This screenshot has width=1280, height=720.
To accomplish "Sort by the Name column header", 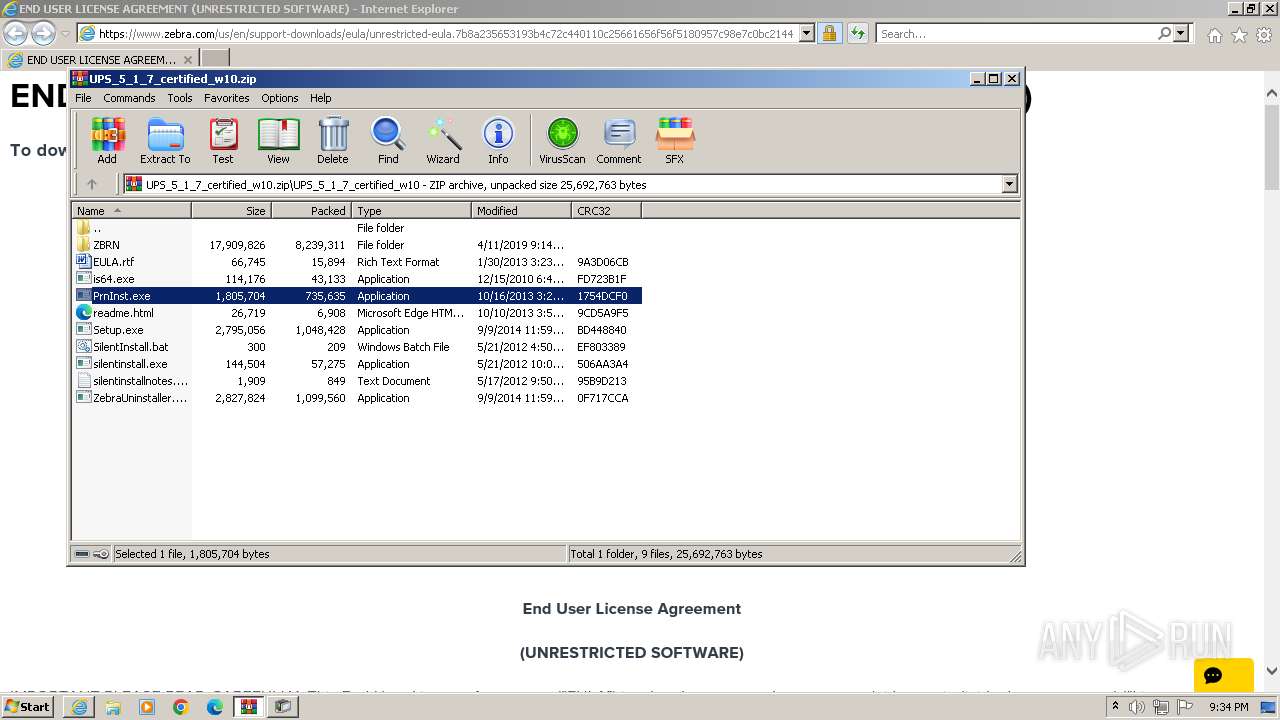I will coord(132,211).
